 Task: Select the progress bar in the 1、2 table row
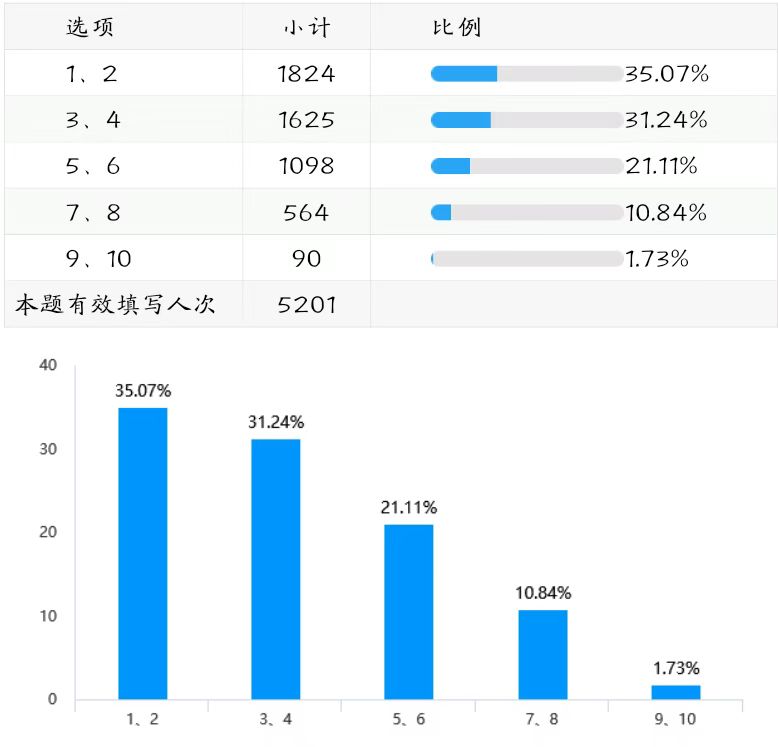point(526,74)
